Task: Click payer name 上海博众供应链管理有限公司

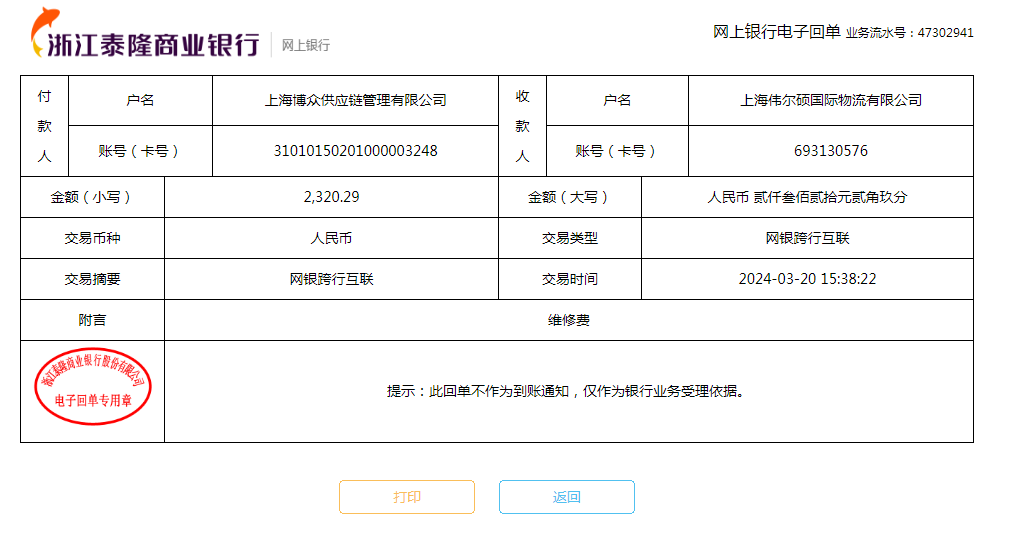Action: coord(355,100)
